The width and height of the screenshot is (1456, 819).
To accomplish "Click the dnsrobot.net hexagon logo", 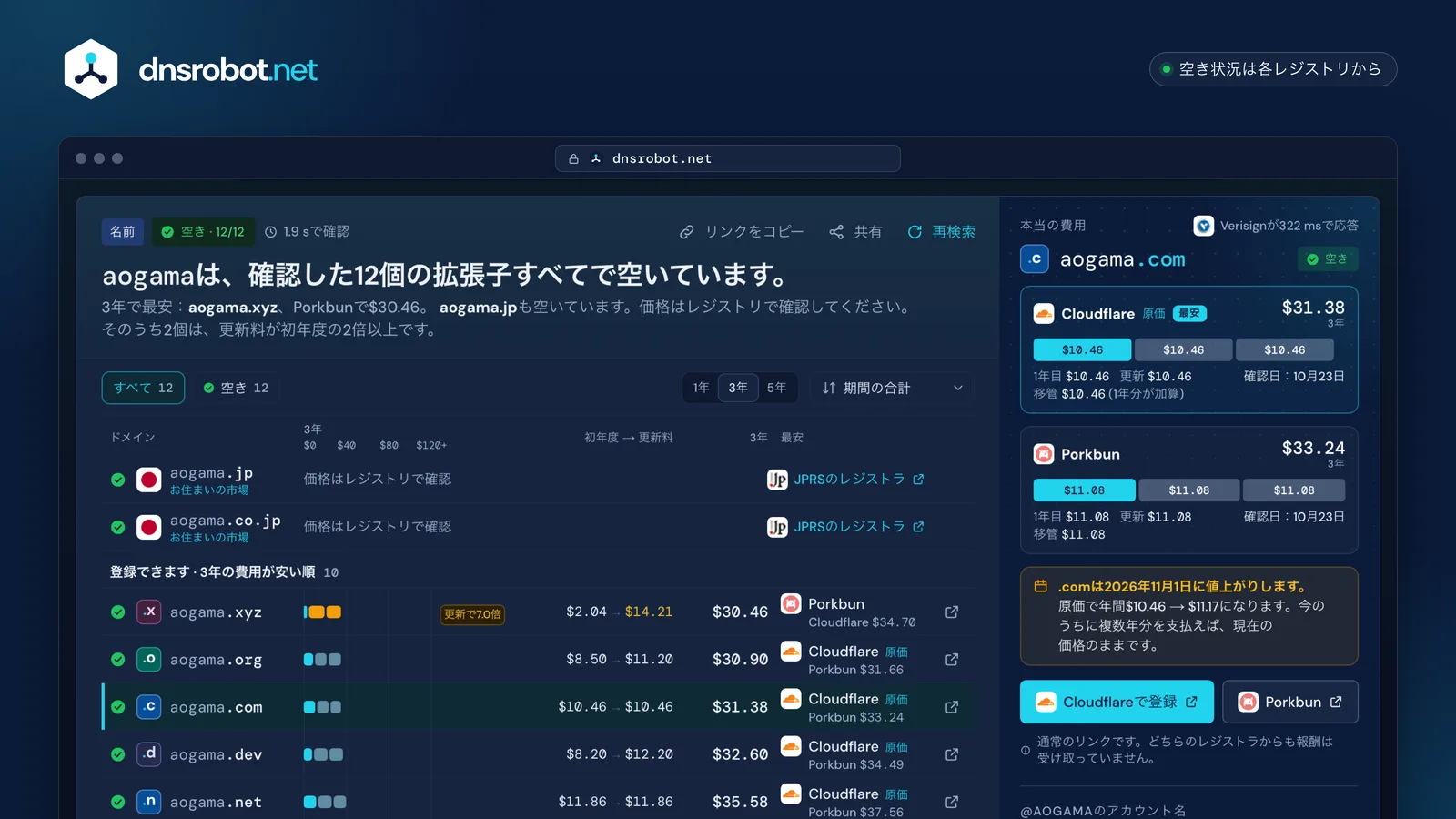I will coord(91,69).
